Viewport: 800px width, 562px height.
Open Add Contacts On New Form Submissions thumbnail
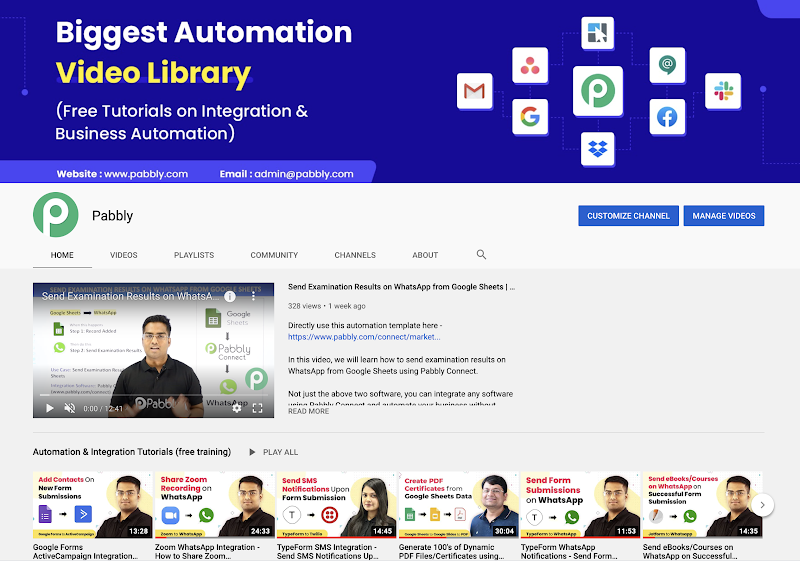[x=92, y=504]
